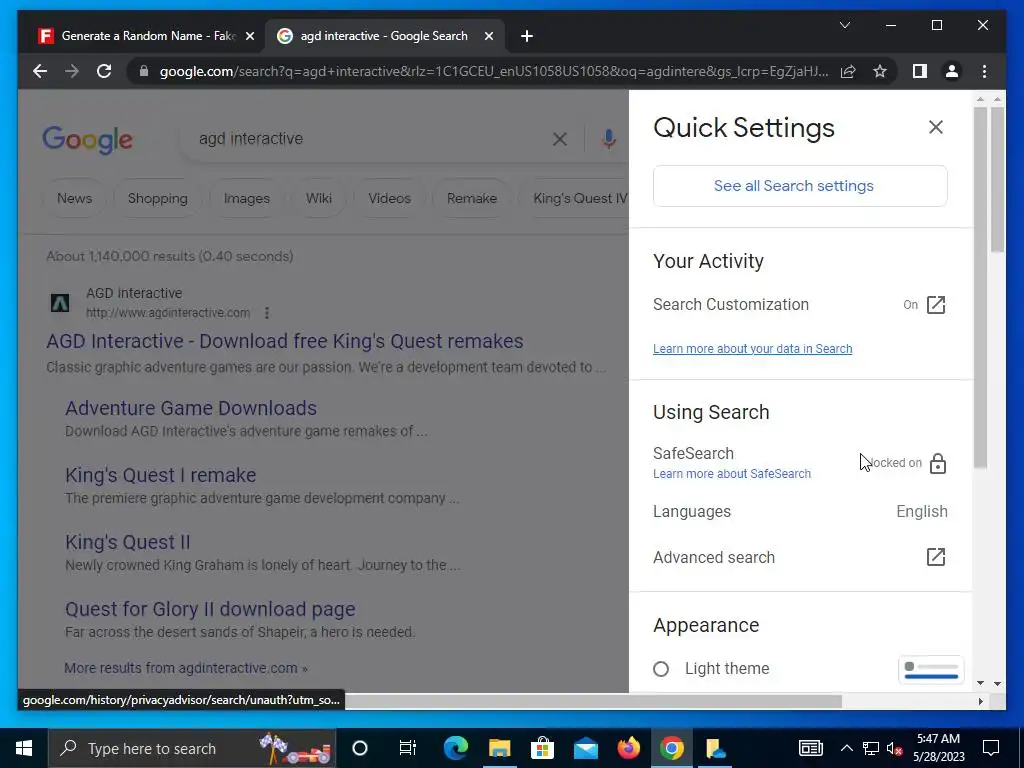1024x768 pixels.
Task: Select the Shopping filter chip
Action: click(157, 199)
